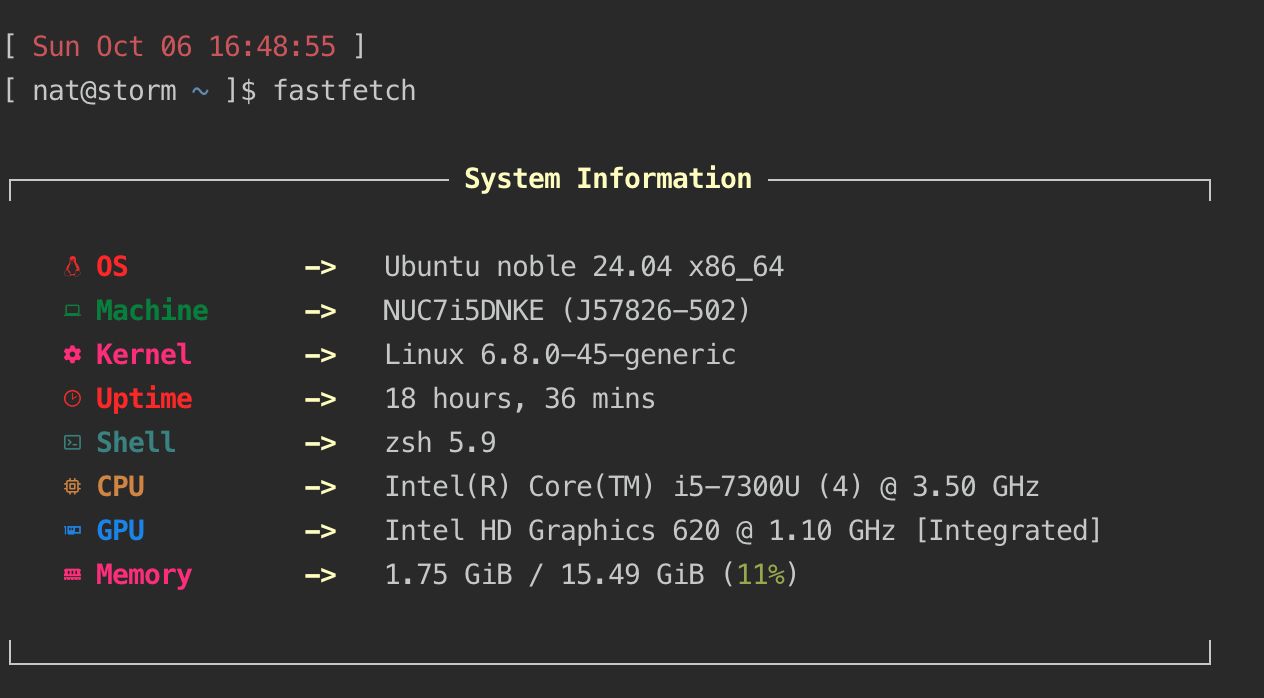Screen dimensions: 1264x698
Task: Click the arrow beside the Uptime label
Action: pyautogui.click(x=320, y=399)
